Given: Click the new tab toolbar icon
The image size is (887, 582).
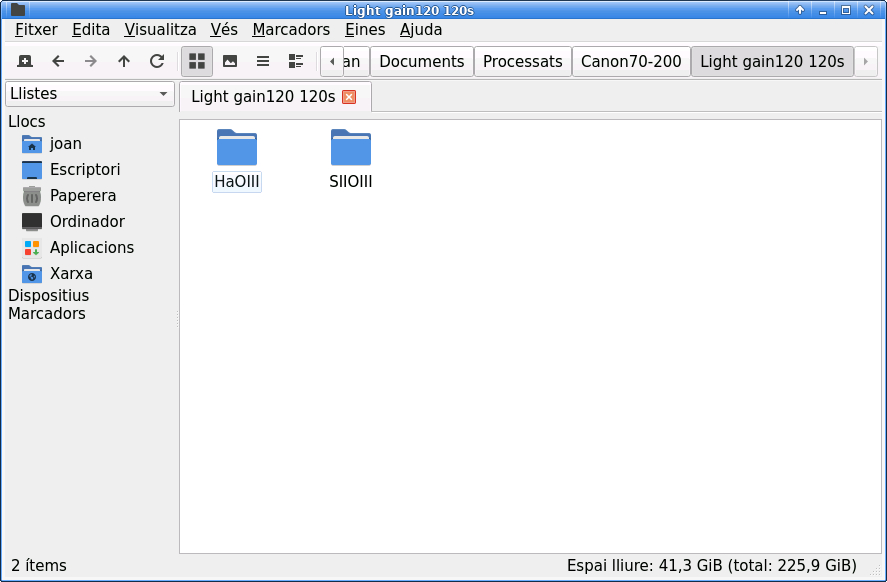Looking at the screenshot, I should (25, 61).
